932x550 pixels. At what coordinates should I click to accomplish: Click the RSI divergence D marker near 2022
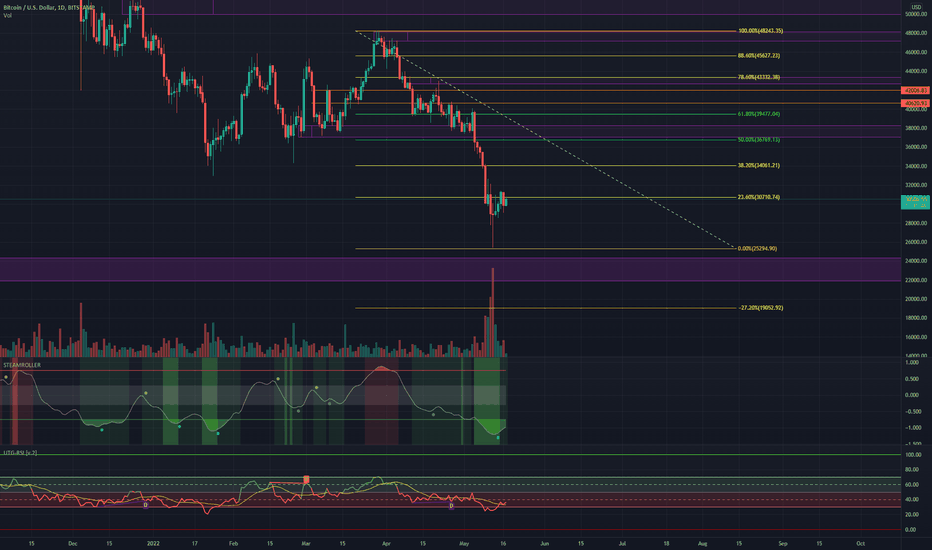tap(145, 505)
